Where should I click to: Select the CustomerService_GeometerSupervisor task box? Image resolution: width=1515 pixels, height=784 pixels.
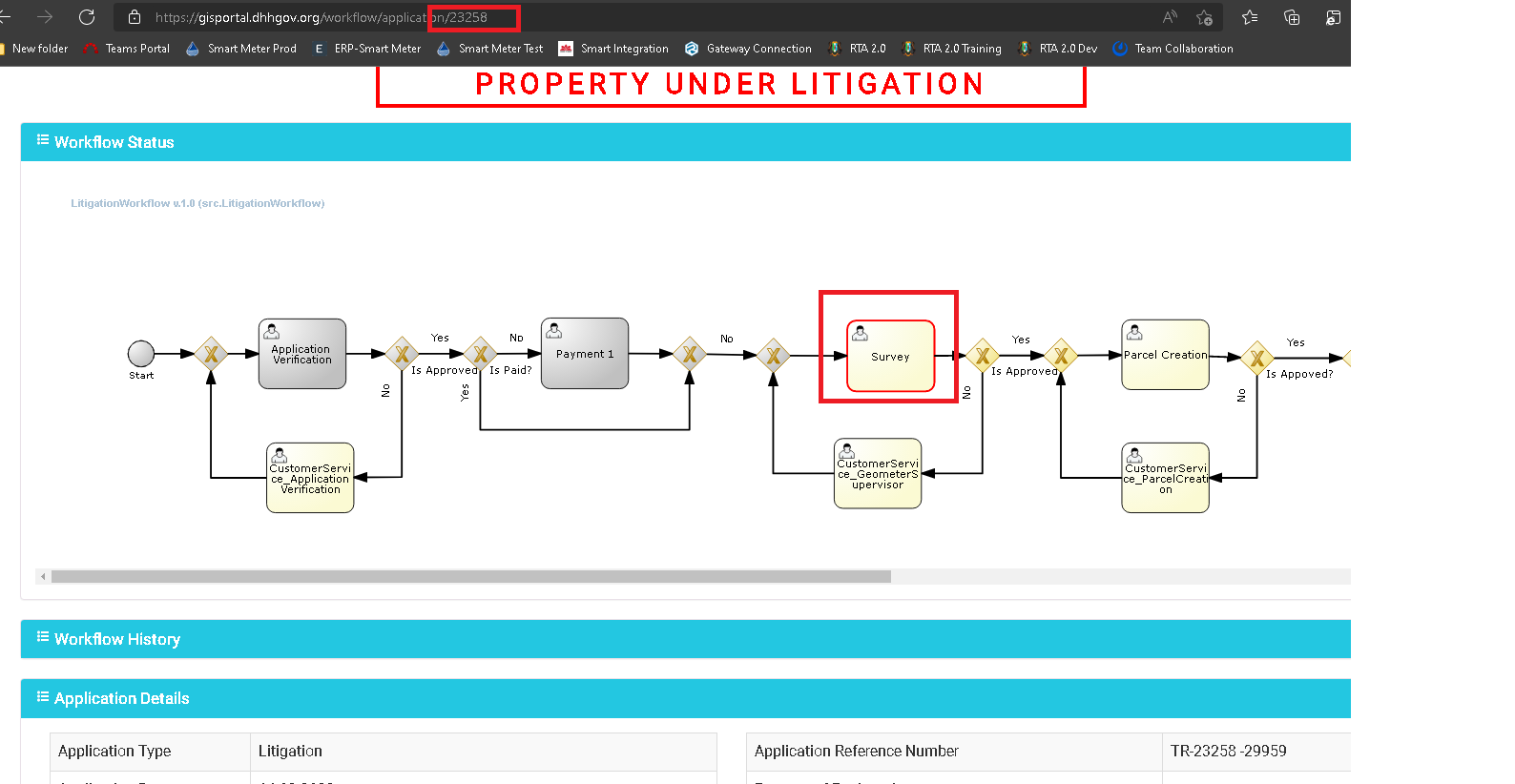[x=878, y=473]
